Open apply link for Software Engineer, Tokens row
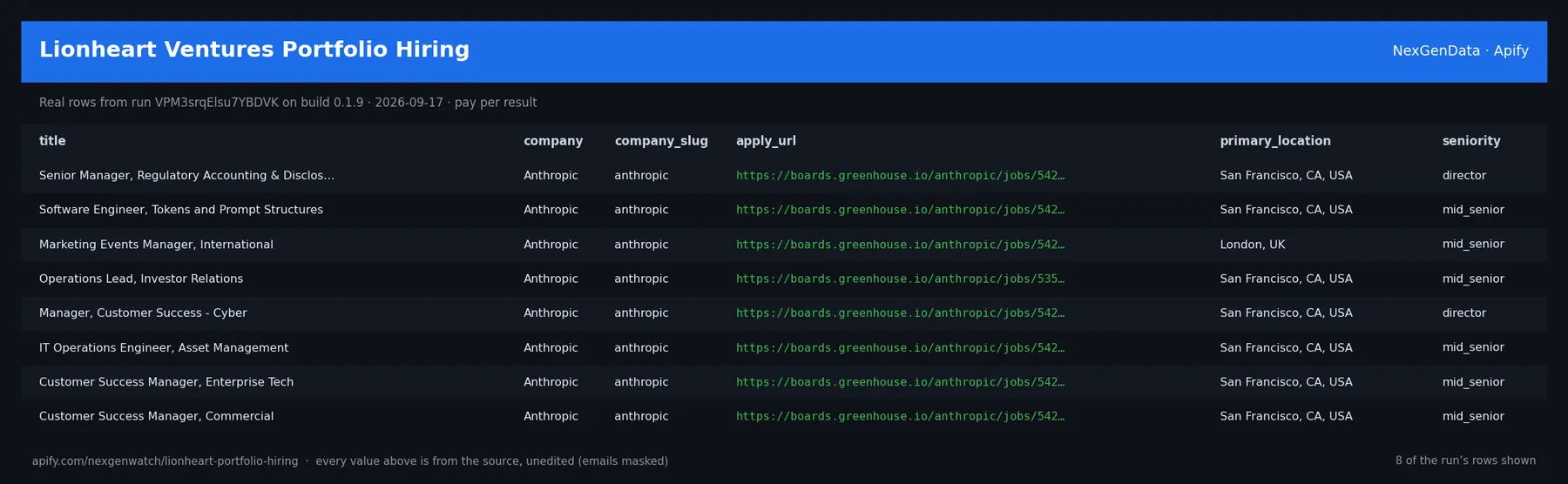The width and height of the screenshot is (1568, 484). coord(900,210)
